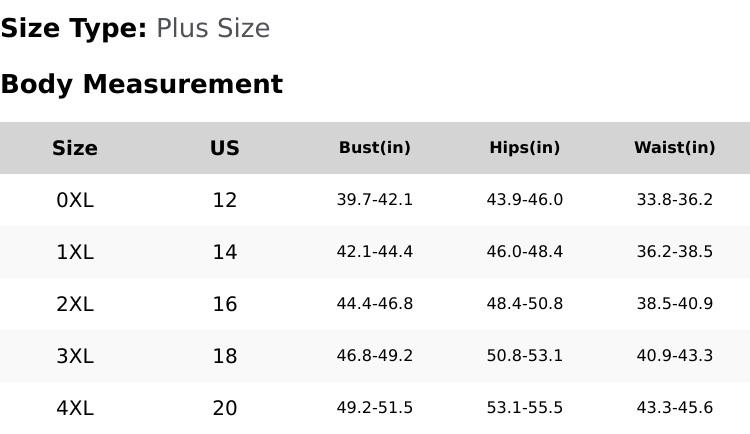
Task: Click the Size column header
Action: 75,148
